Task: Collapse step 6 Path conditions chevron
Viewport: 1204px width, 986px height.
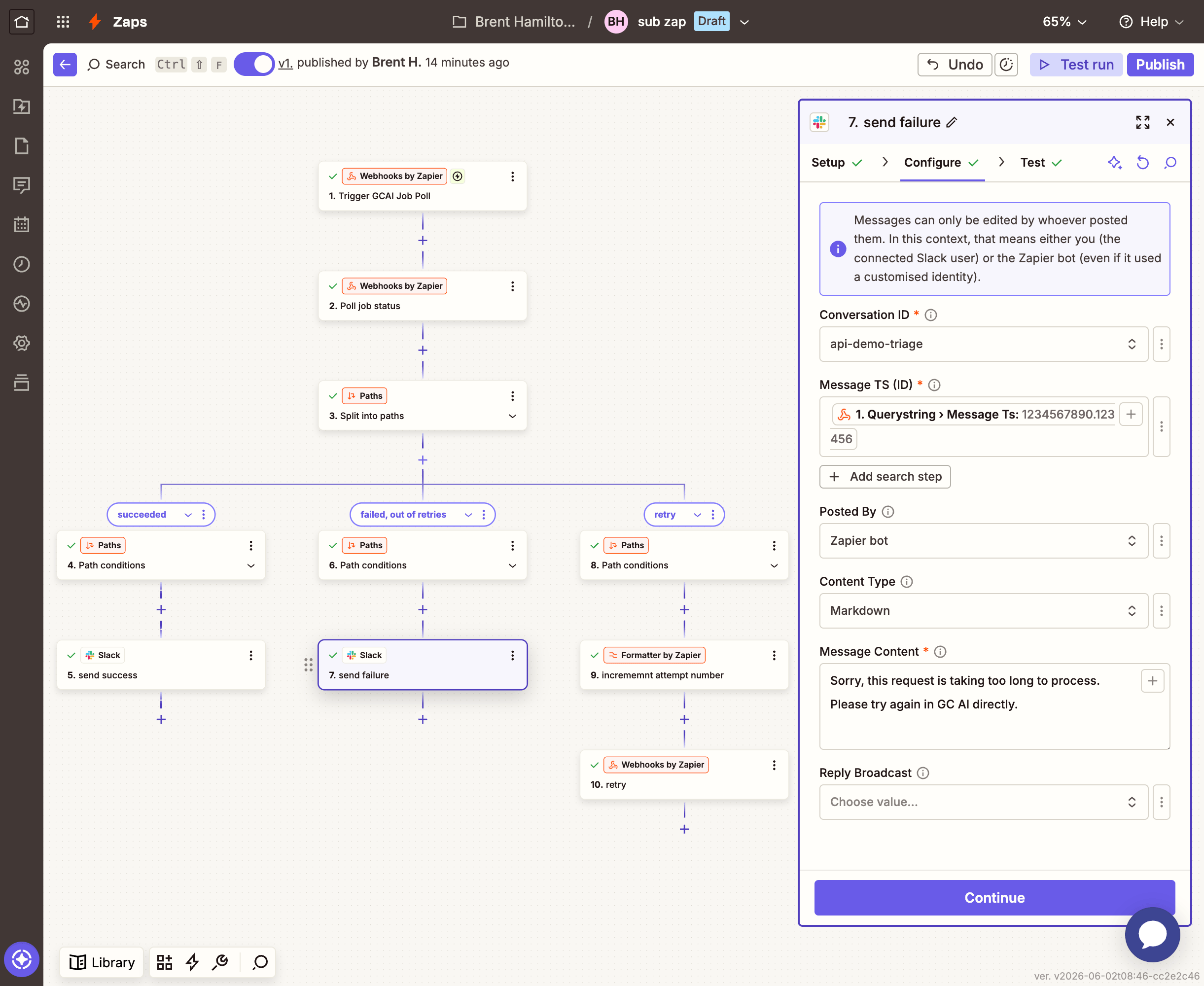Action: [x=512, y=565]
